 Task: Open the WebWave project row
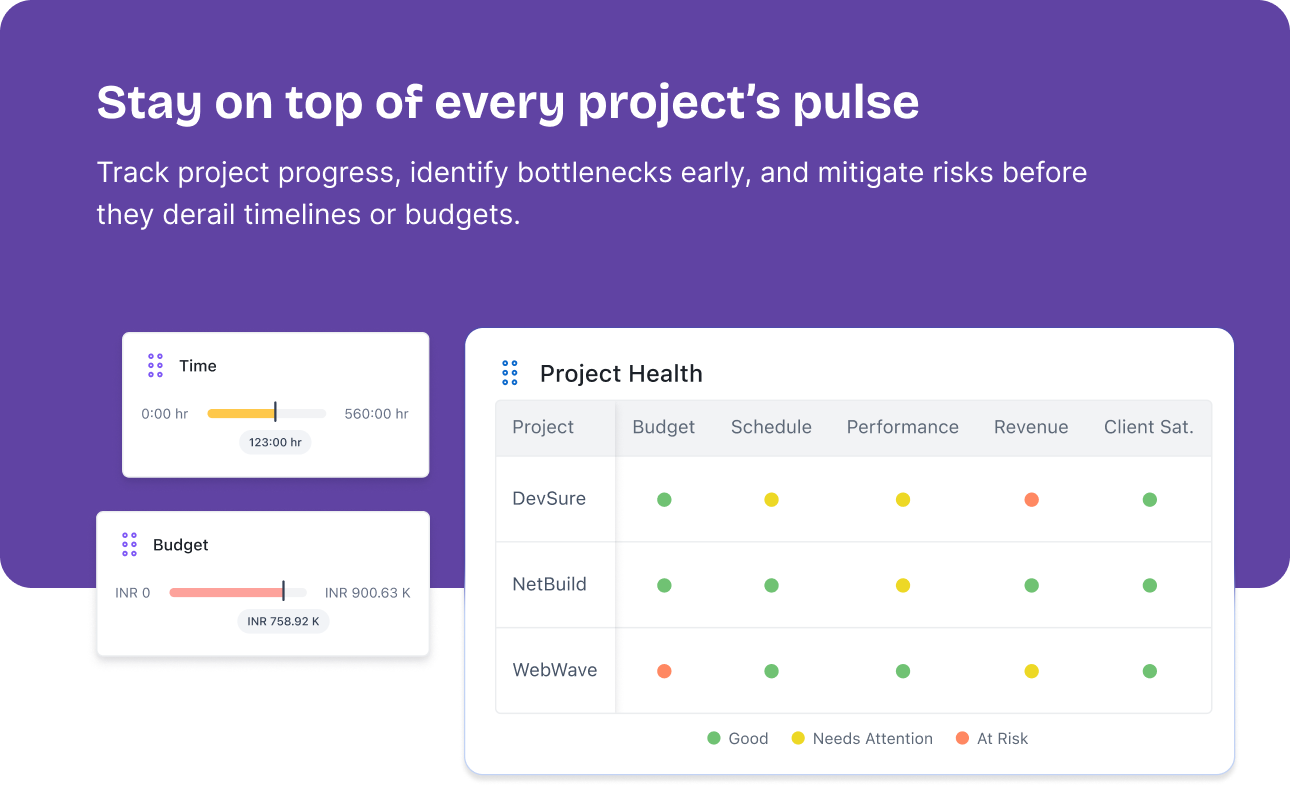(x=853, y=671)
